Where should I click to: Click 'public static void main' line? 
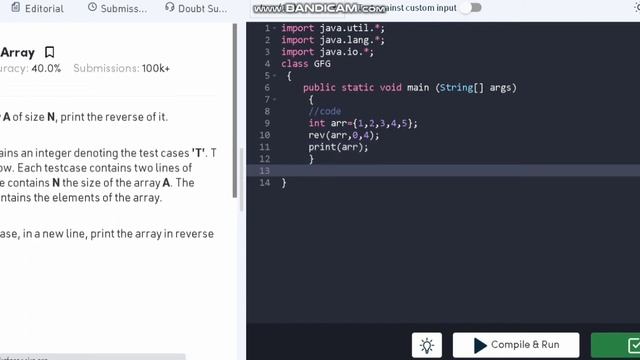[409, 88]
